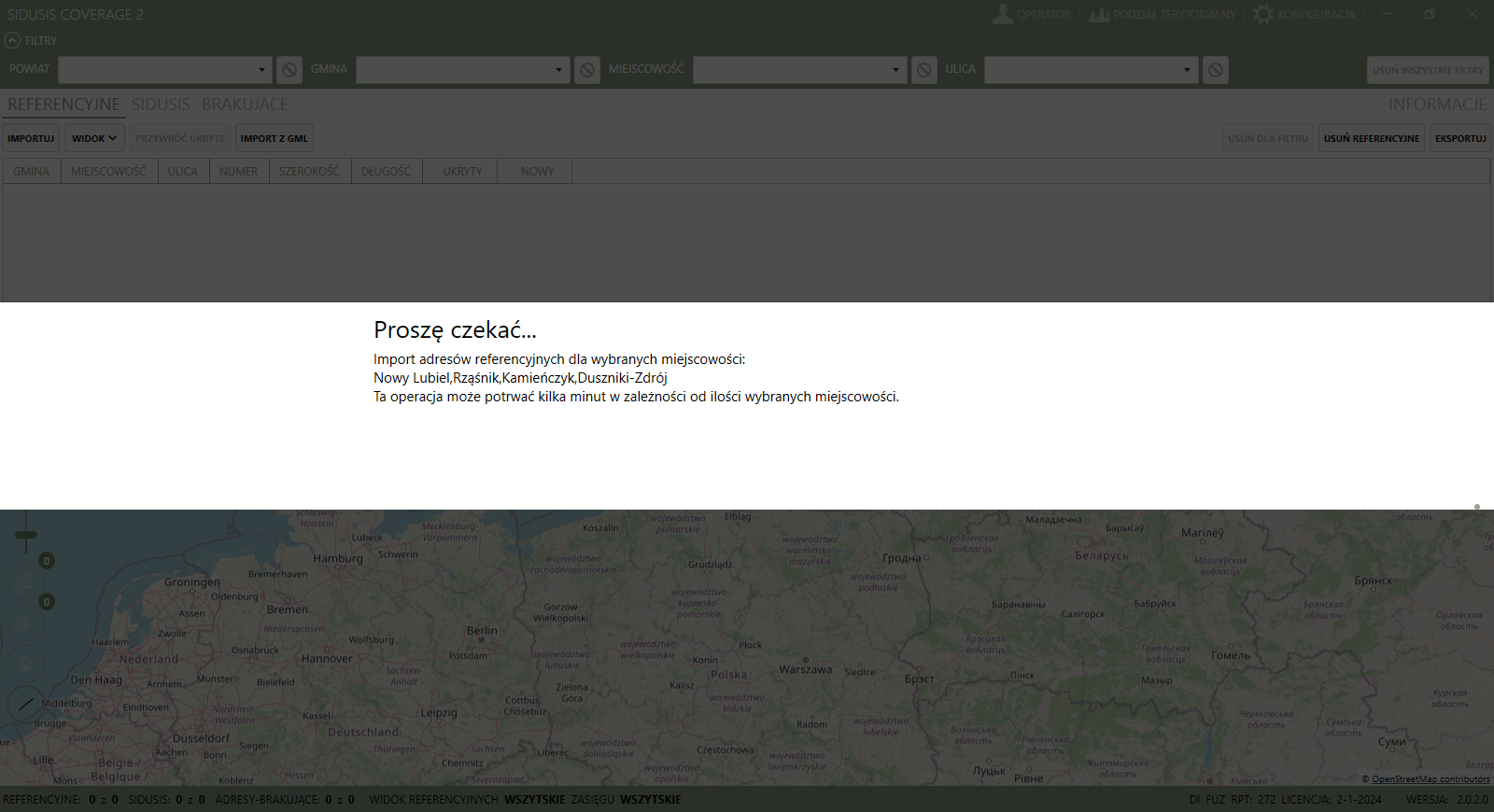Open the KONFIGURACJA gear settings
The width and height of the screenshot is (1494, 812).
[1304, 15]
